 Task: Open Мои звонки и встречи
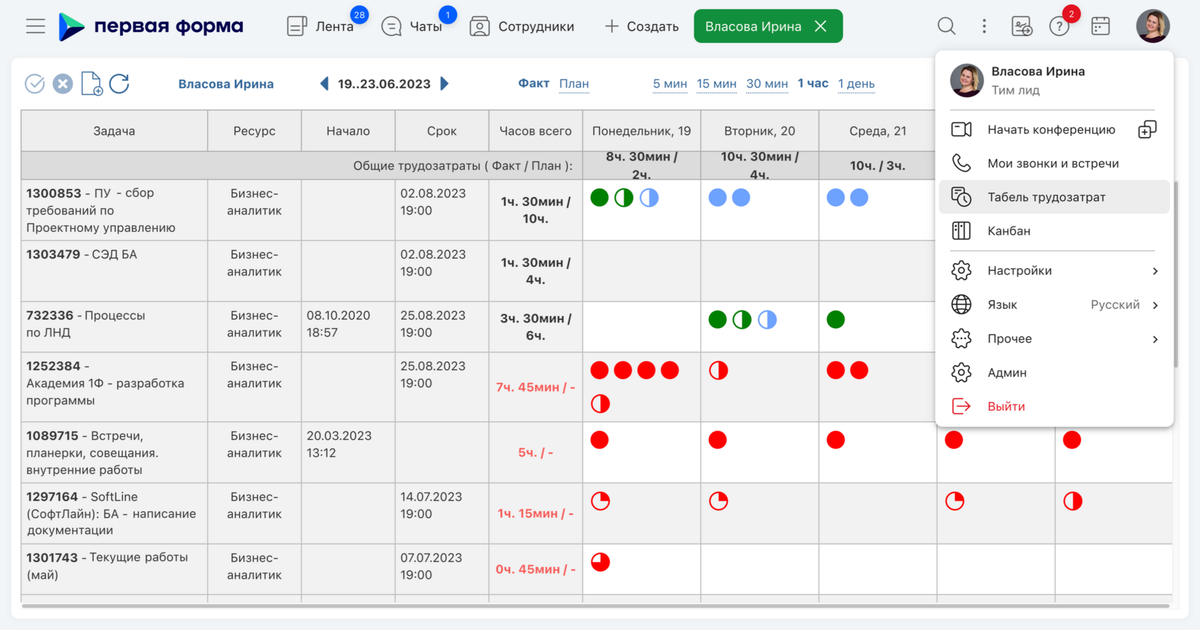[1055, 163]
